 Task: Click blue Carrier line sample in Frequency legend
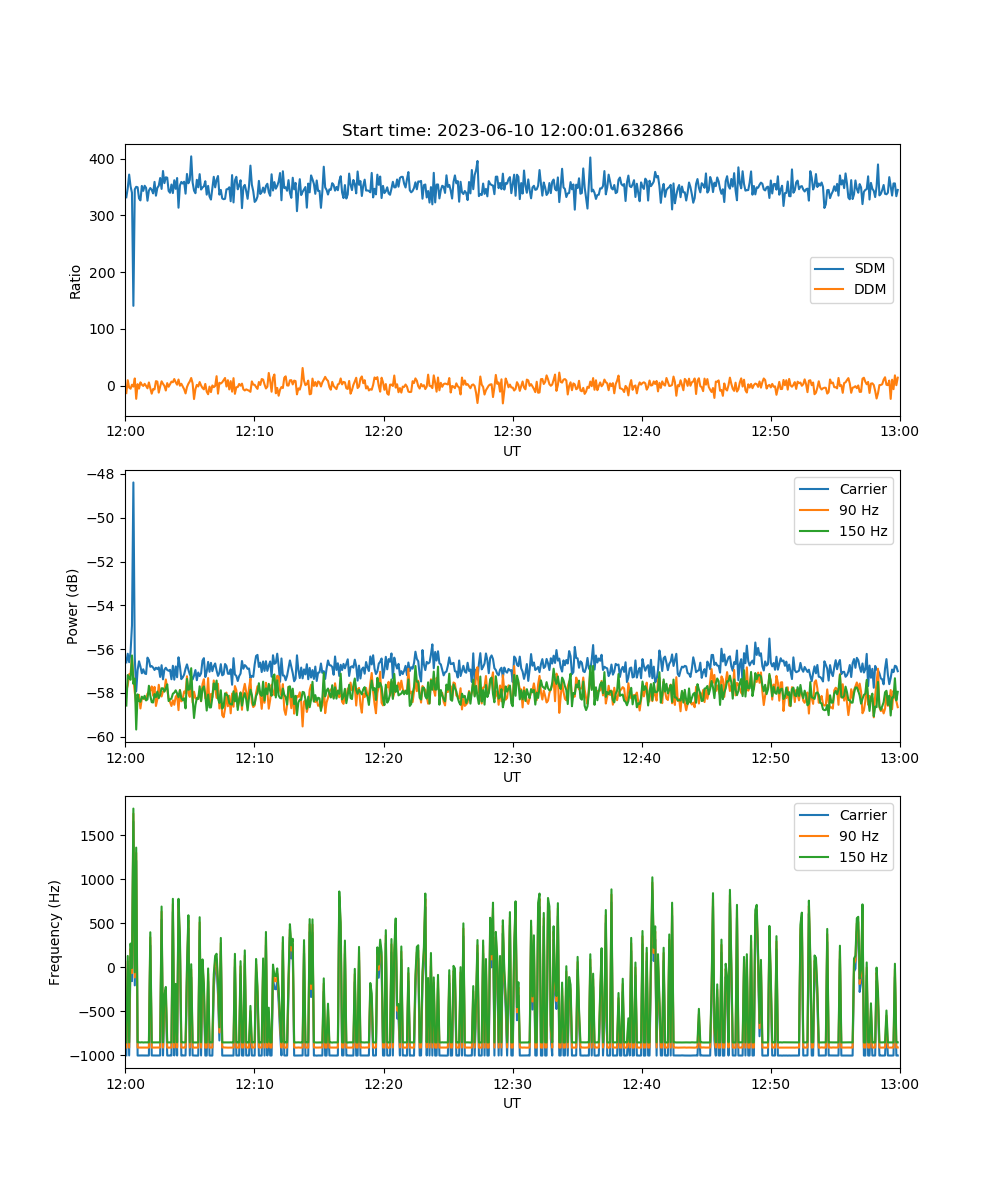(x=814, y=815)
